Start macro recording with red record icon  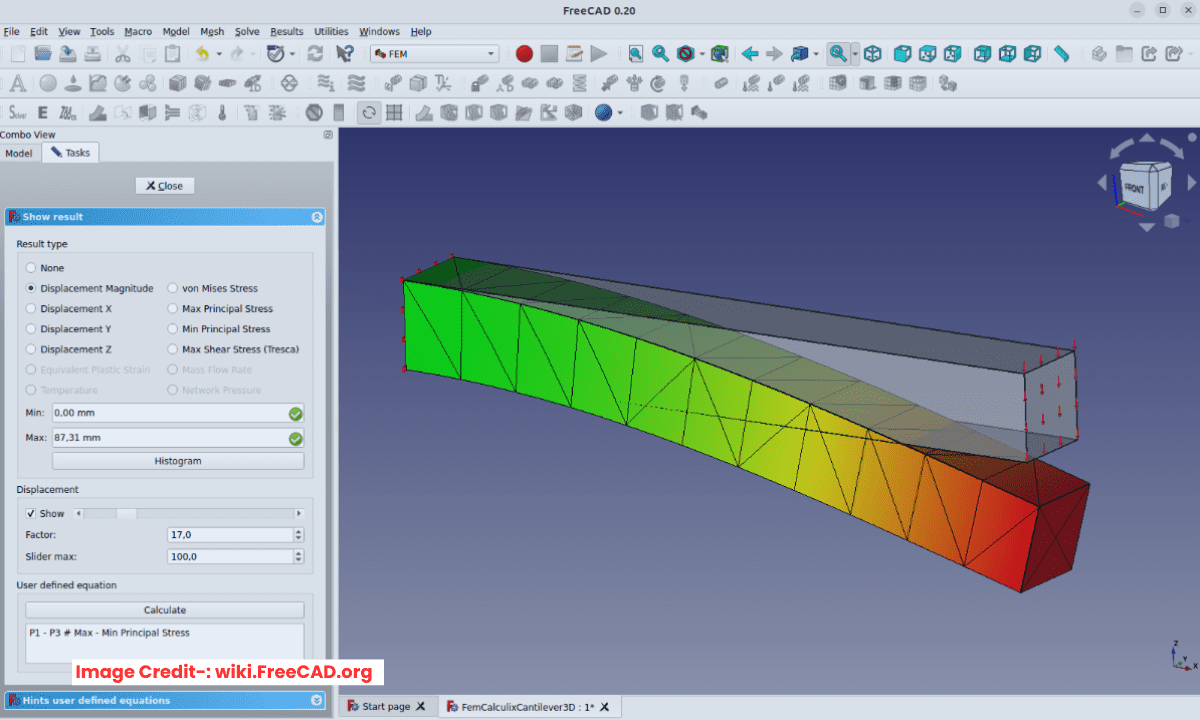[x=524, y=54]
